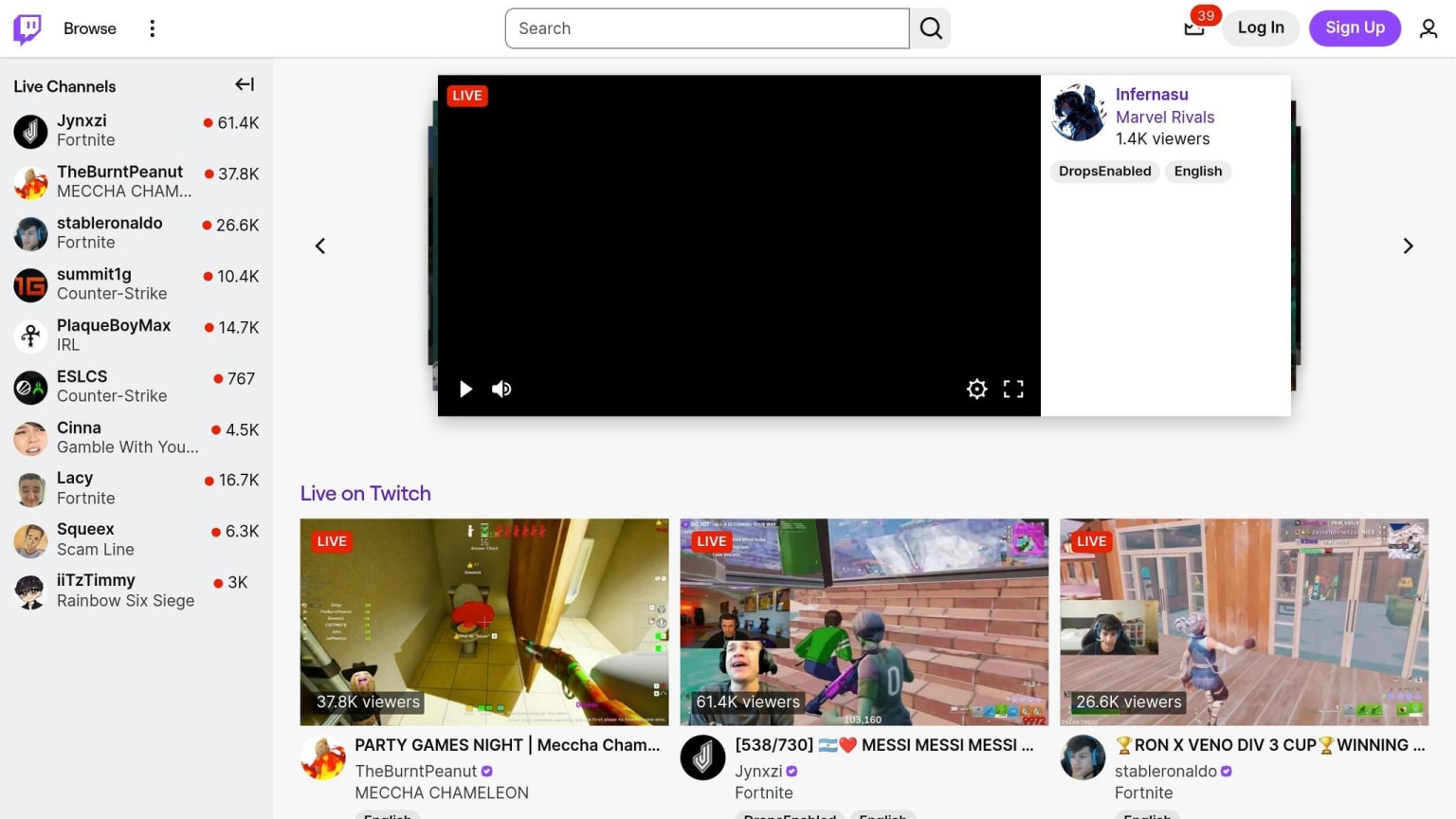Open stableronaldo avatar in sidebar
Screen dimensions: 1456x819
(x=30, y=233)
